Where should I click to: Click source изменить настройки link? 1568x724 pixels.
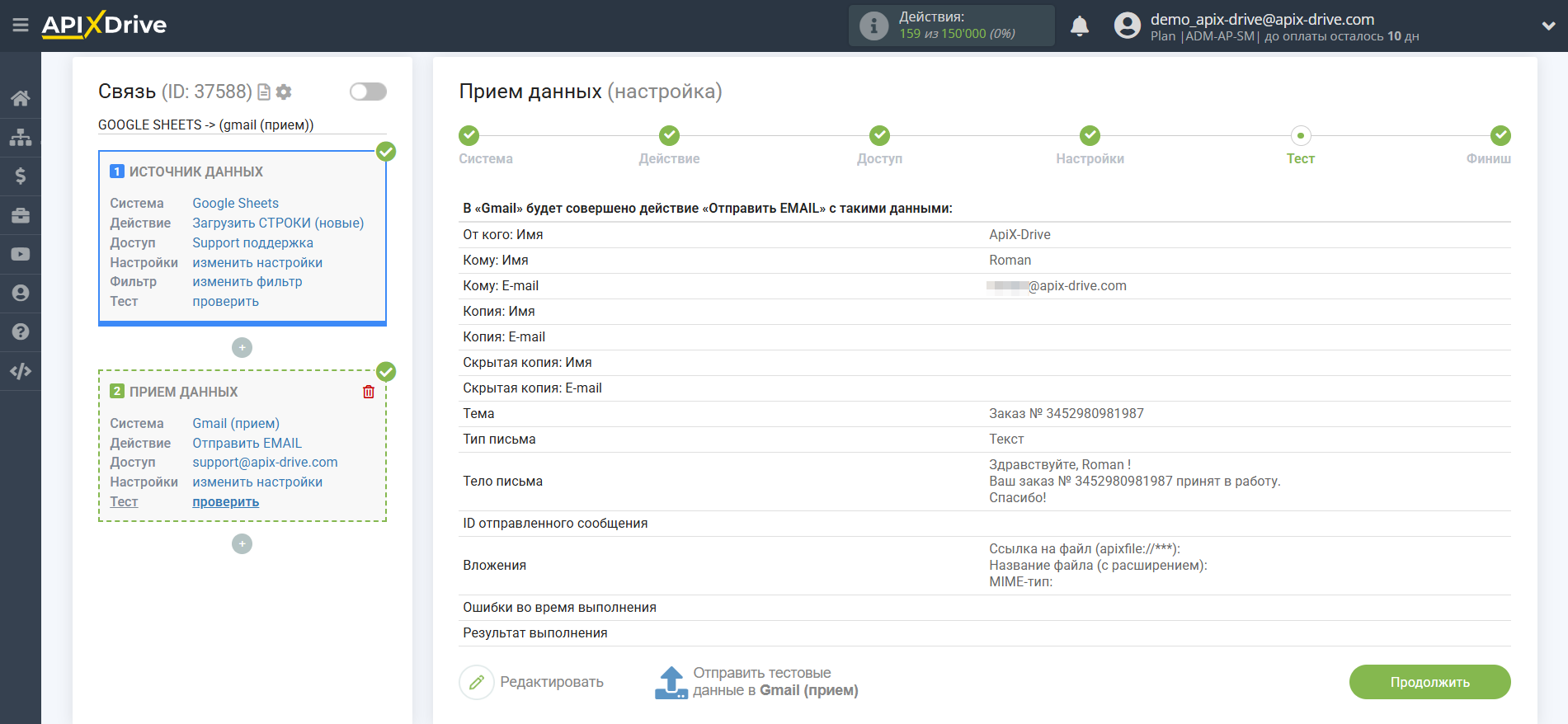pyautogui.click(x=257, y=262)
